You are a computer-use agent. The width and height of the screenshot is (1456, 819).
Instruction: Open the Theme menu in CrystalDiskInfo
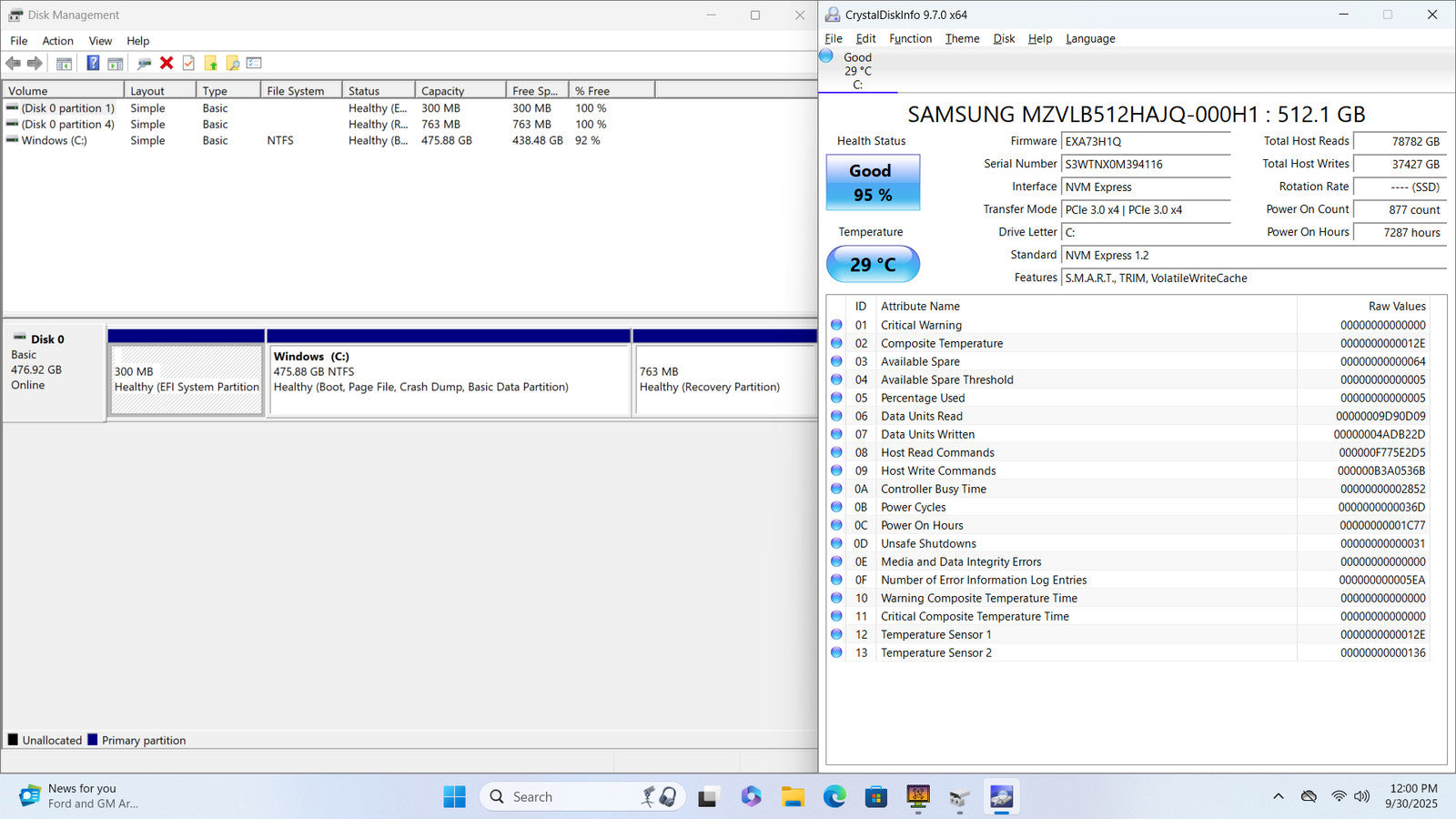[x=963, y=38]
